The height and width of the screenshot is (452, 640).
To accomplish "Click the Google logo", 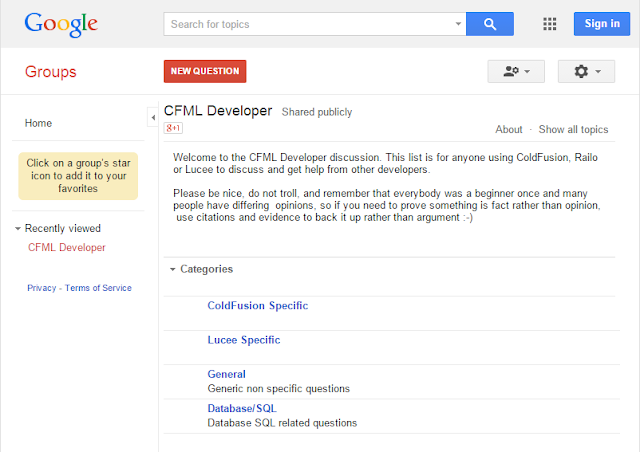I will coord(61,24).
